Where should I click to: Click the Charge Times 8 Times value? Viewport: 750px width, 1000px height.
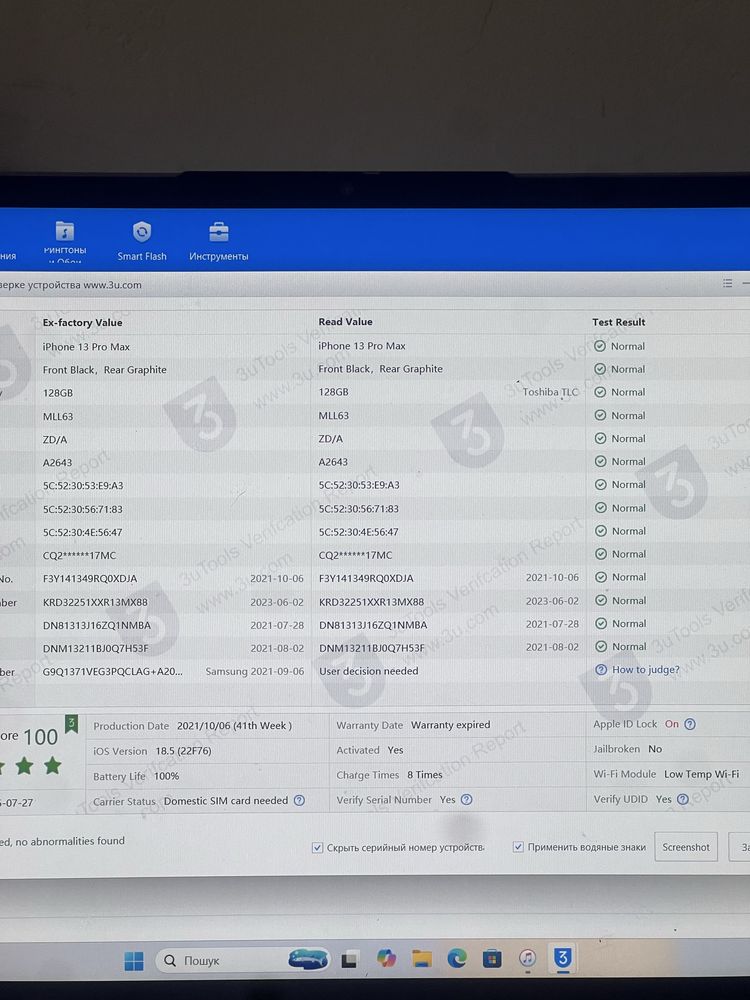pos(425,775)
